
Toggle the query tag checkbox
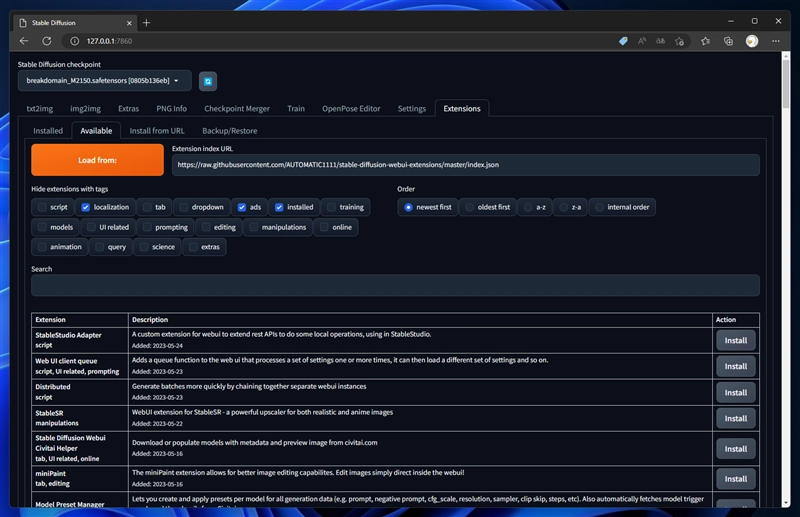pyautogui.click(x=99, y=247)
